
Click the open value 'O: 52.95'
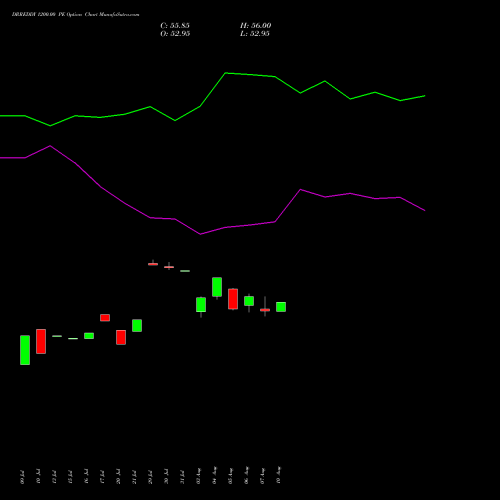175,34
